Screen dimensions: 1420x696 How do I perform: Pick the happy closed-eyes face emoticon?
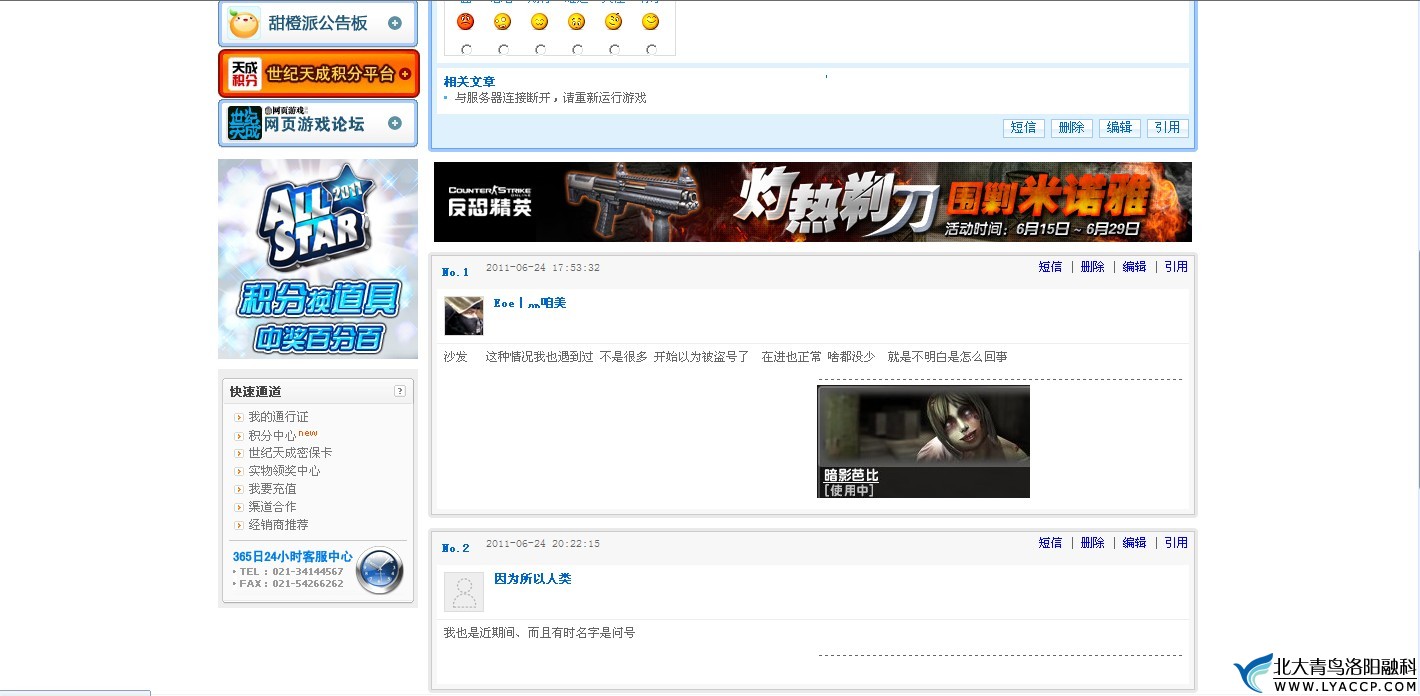(540, 22)
